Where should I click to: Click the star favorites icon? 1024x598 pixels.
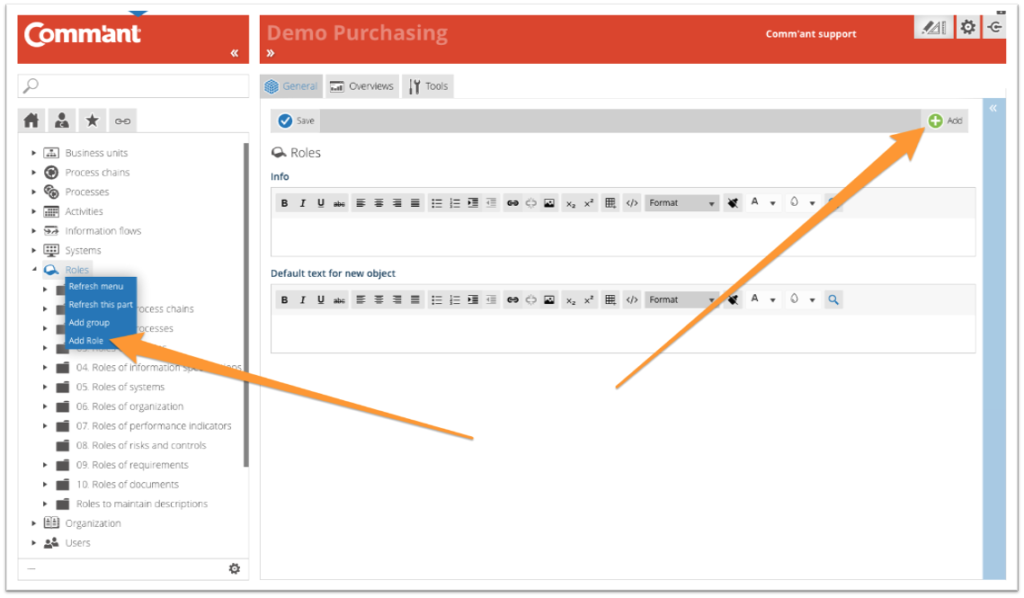[x=92, y=121]
